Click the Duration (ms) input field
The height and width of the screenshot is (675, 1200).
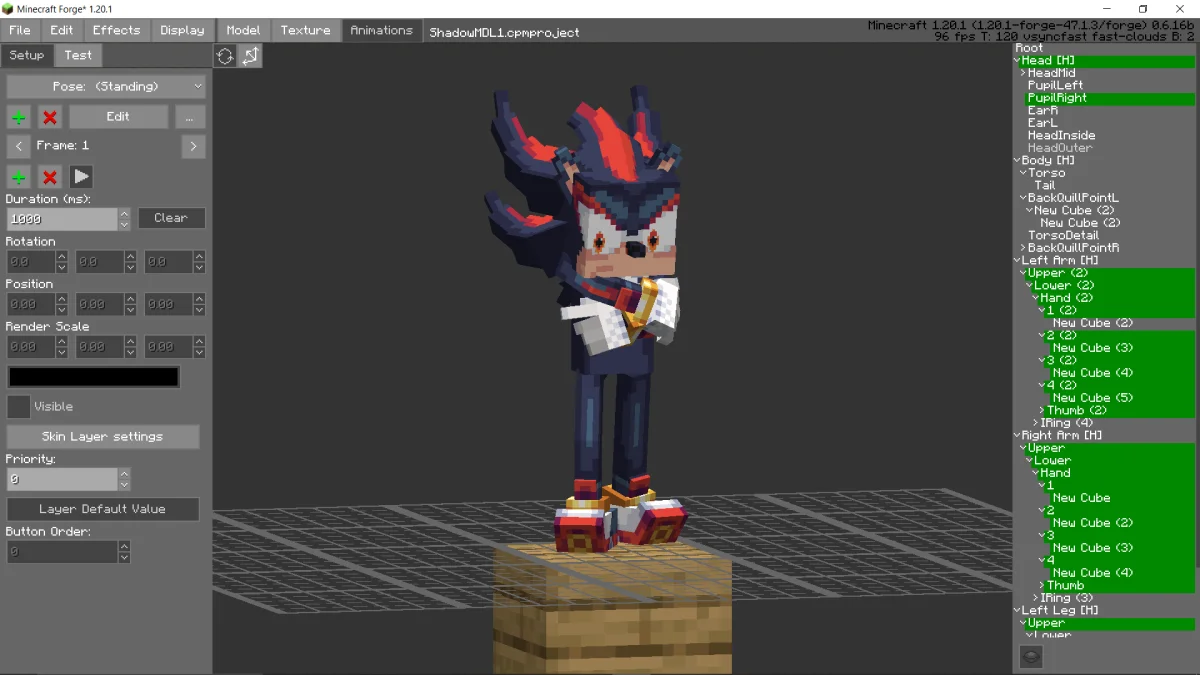point(62,219)
